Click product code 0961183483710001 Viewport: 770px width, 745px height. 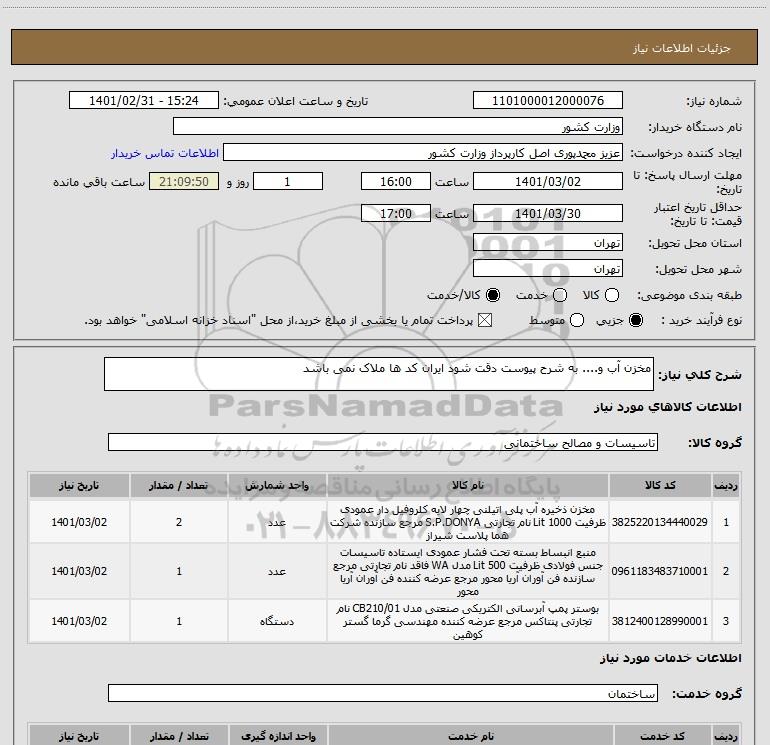pyautogui.click(x=660, y=571)
